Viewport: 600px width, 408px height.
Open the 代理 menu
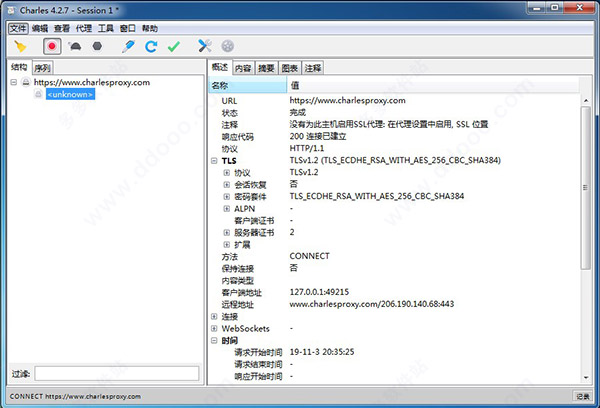83,28
